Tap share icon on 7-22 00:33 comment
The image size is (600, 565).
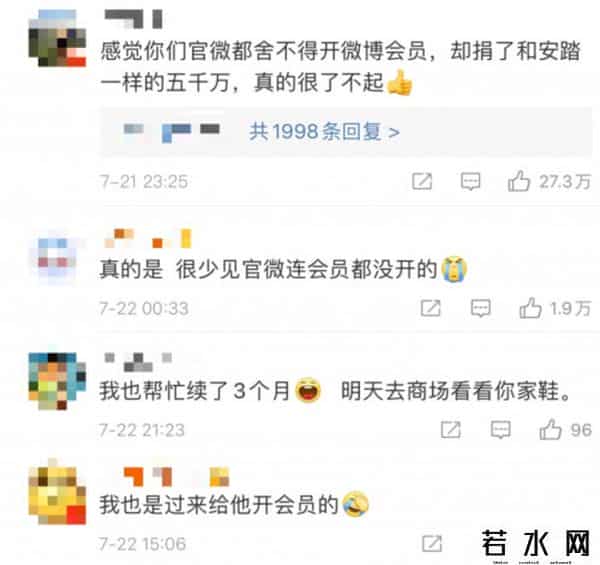tap(430, 308)
